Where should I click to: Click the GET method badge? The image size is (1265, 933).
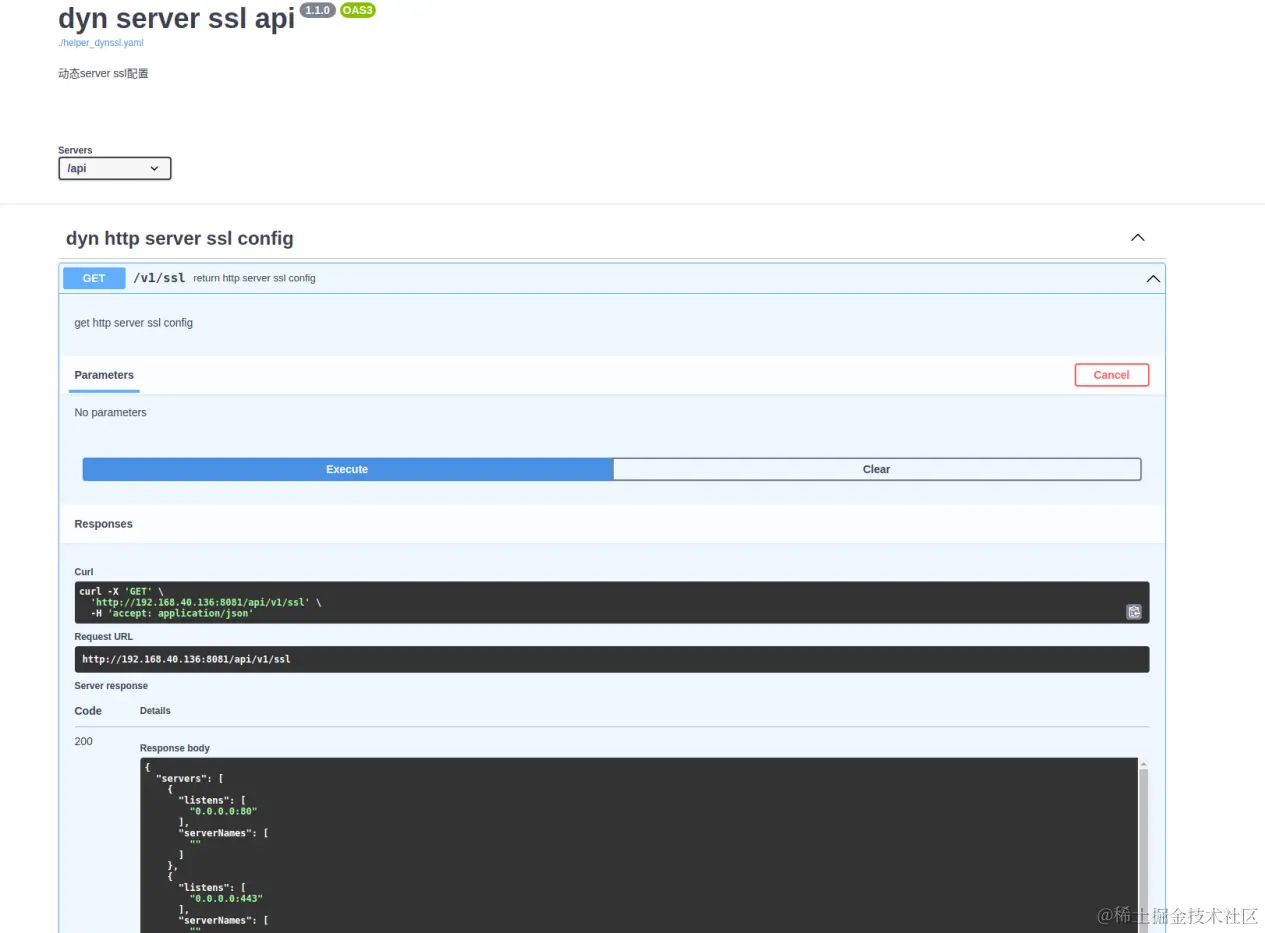tap(94, 278)
